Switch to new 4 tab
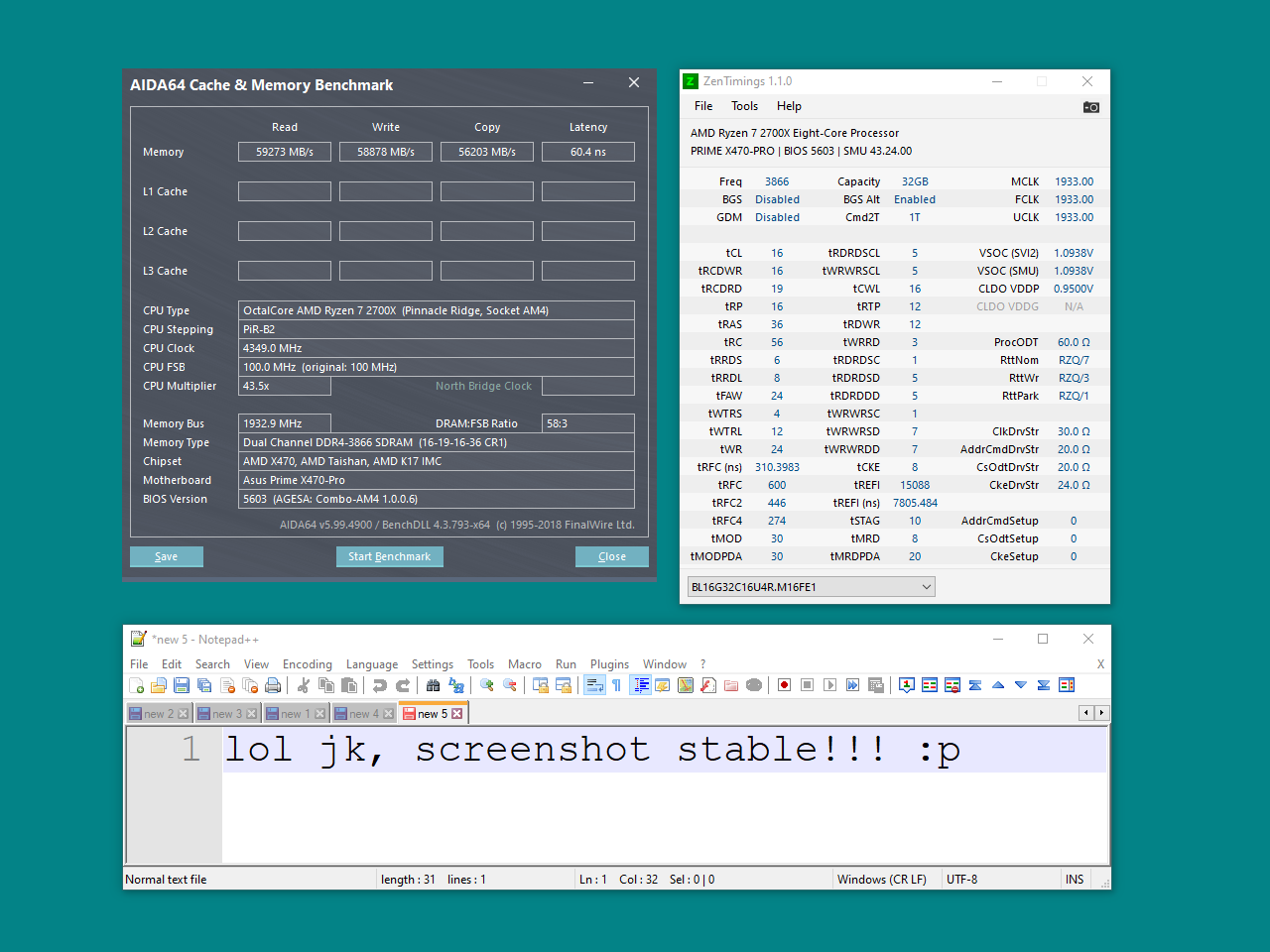 click(364, 714)
